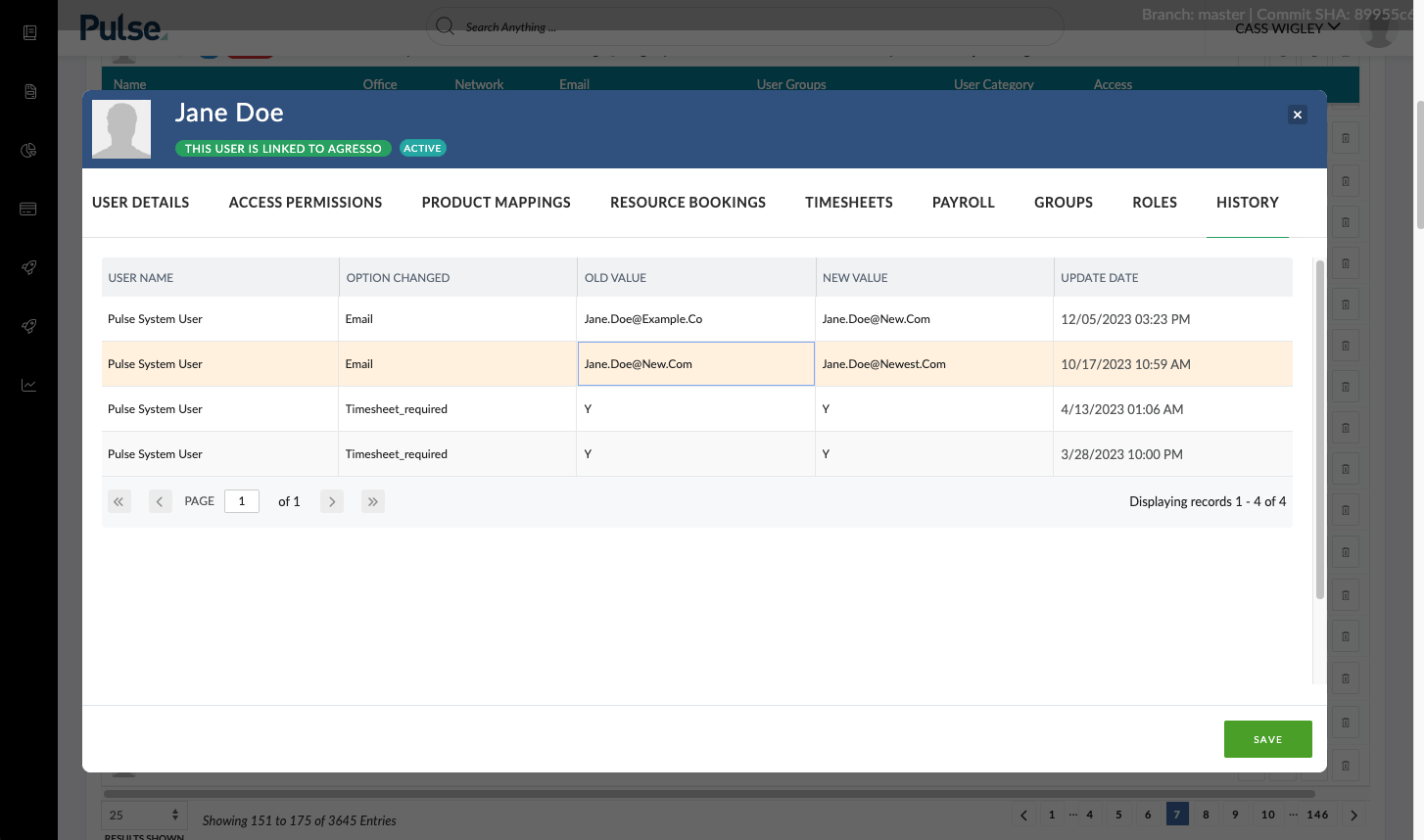This screenshot has height=840, width=1424.
Task: Select the Timesheets tab
Action: point(849,203)
